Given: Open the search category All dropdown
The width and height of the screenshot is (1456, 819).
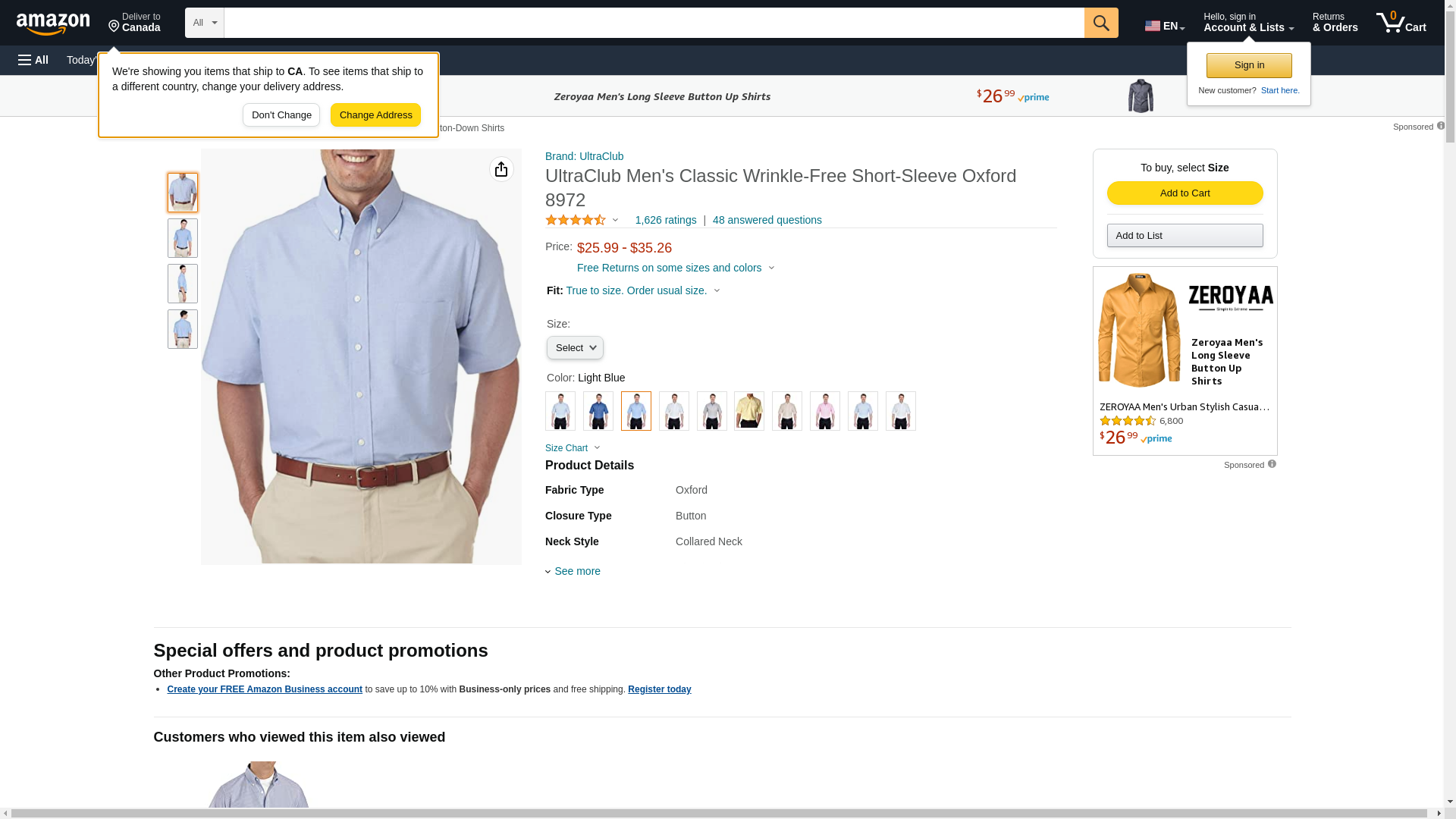Looking at the screenshot, I should point(205,23).
